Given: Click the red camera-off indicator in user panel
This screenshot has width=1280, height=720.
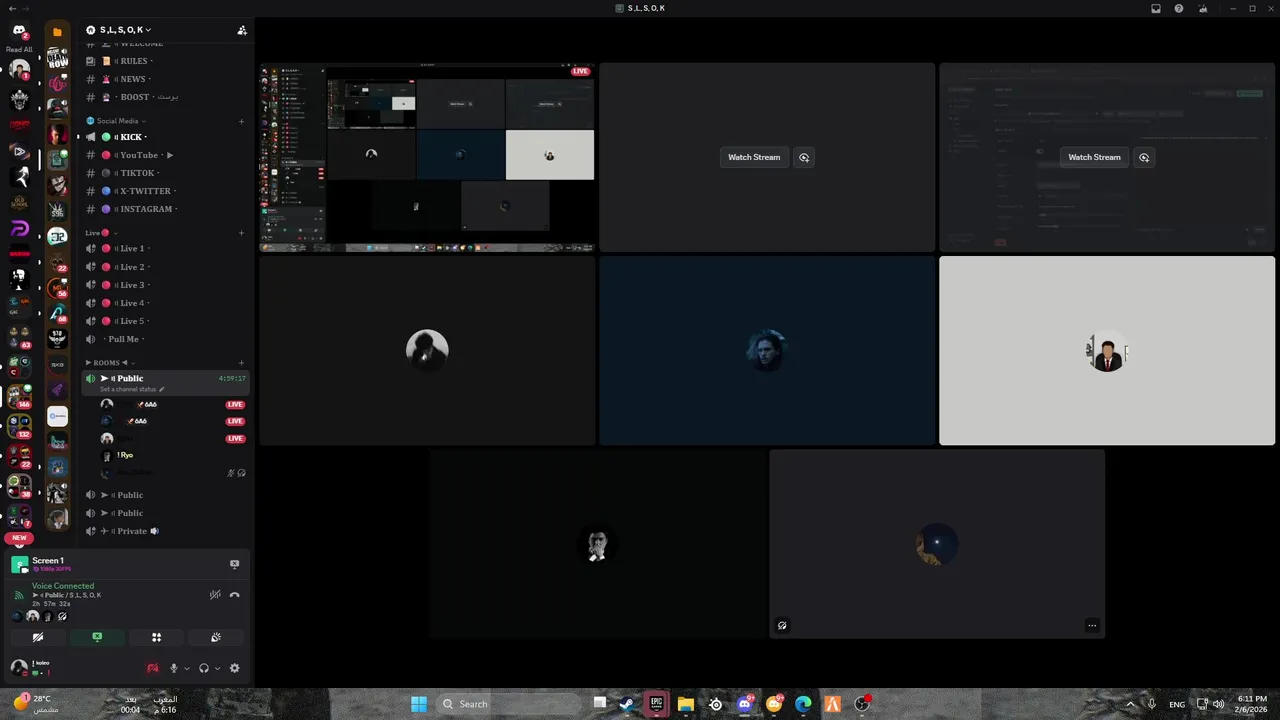Looking at the screenshot, I should [x=153, y=668].
